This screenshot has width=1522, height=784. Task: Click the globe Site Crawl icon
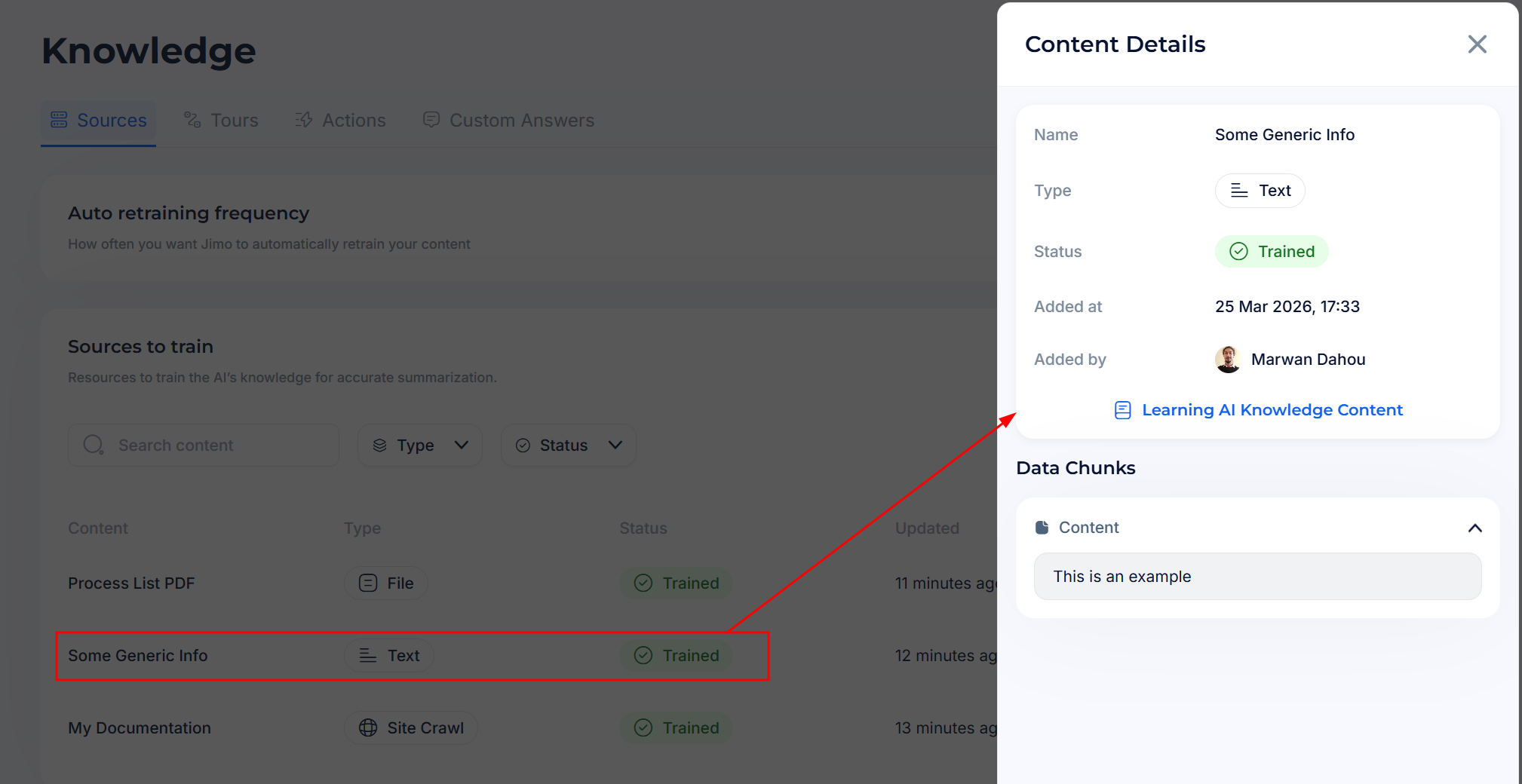pyautogui.click(x=368, y=728)
